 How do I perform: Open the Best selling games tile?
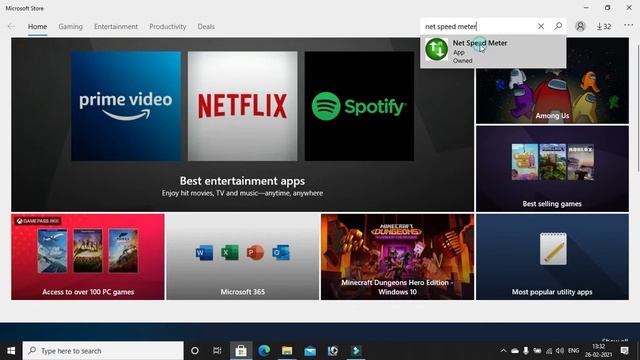coord(552,169)
